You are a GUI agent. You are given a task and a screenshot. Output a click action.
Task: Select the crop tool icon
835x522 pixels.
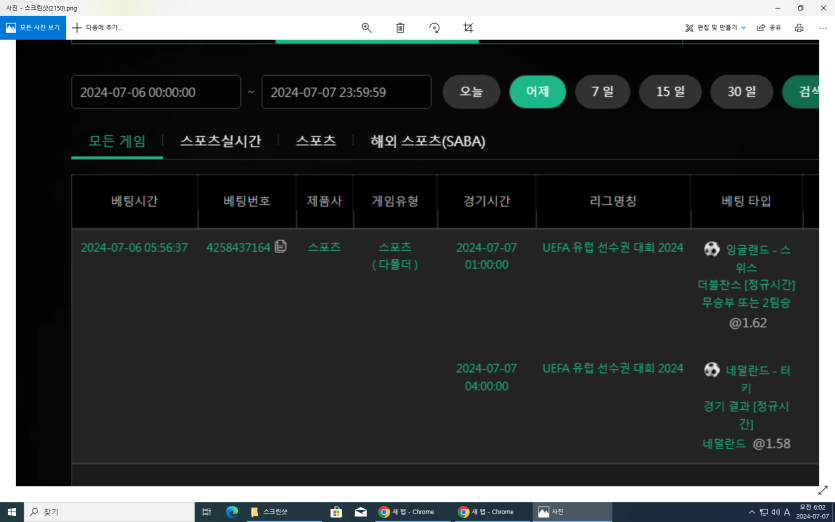click(468, 28)
